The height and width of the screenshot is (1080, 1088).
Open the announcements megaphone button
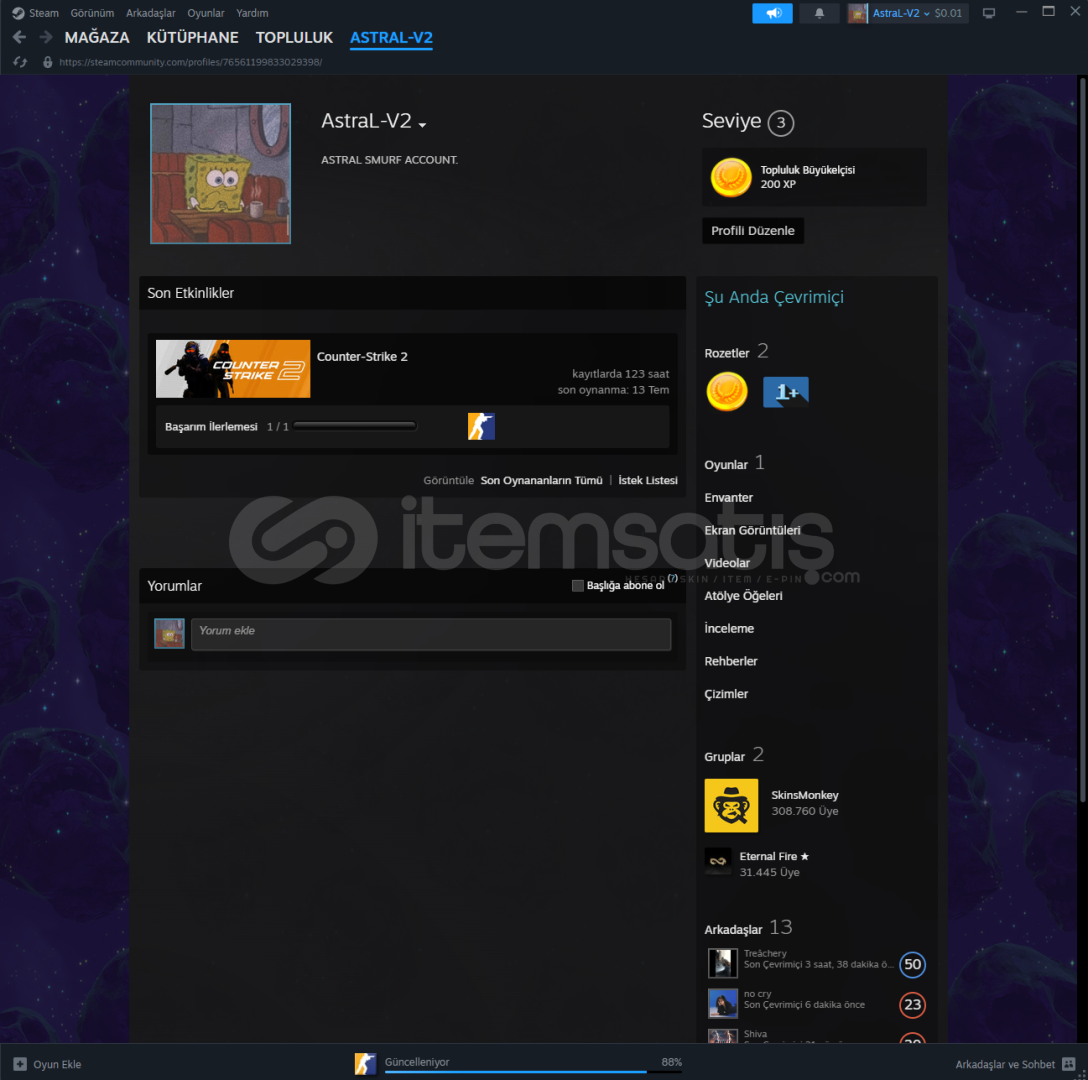(772, 13)
